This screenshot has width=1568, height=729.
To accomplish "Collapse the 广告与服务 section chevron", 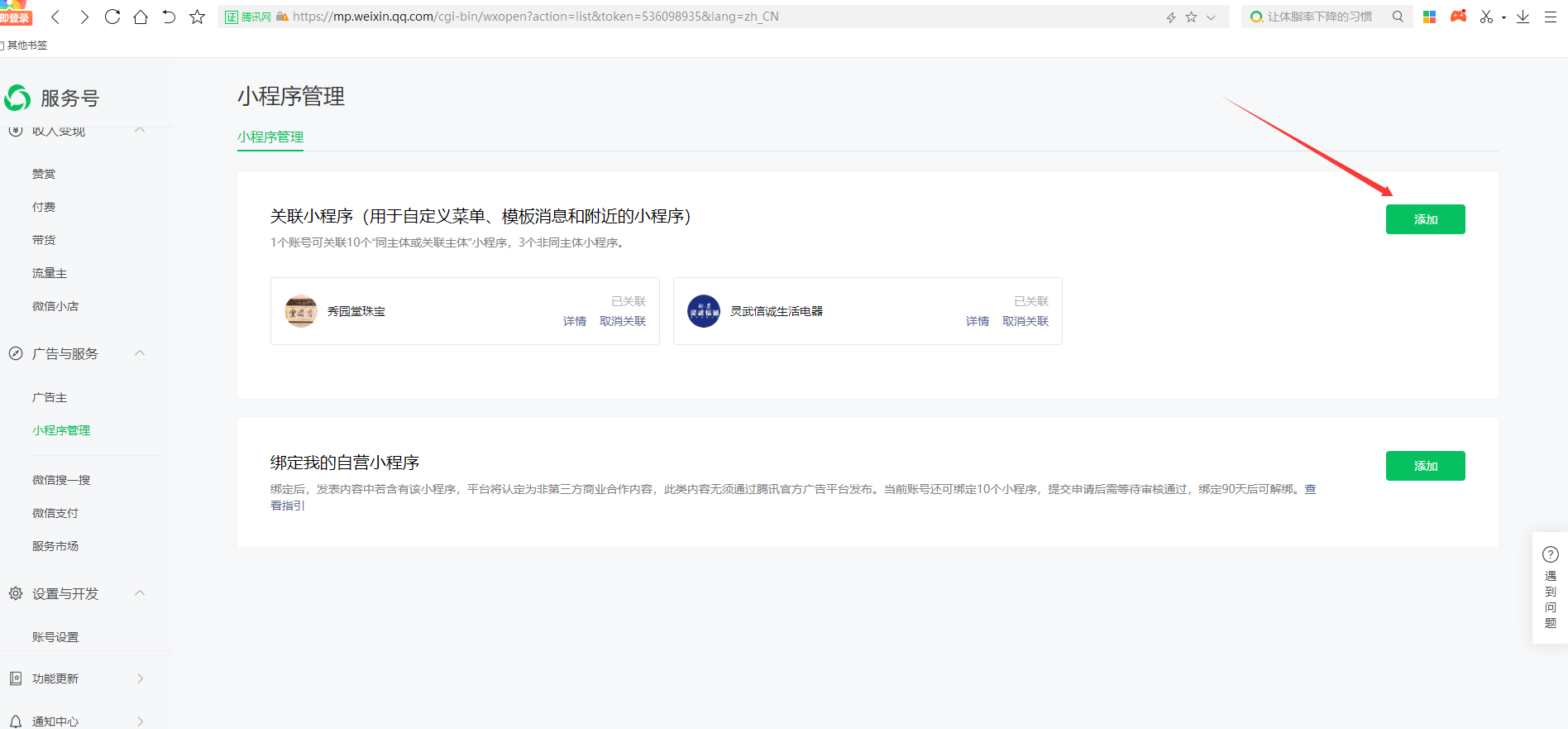I will (x=140, y=353).
